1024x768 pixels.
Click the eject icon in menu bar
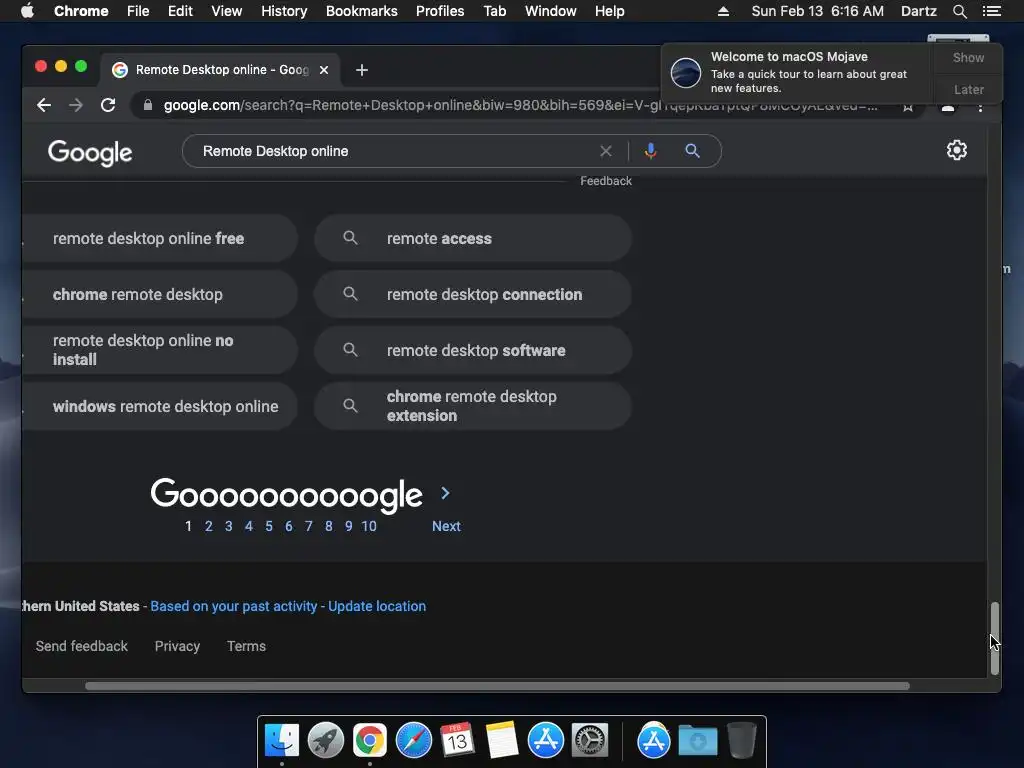[724, 11]
